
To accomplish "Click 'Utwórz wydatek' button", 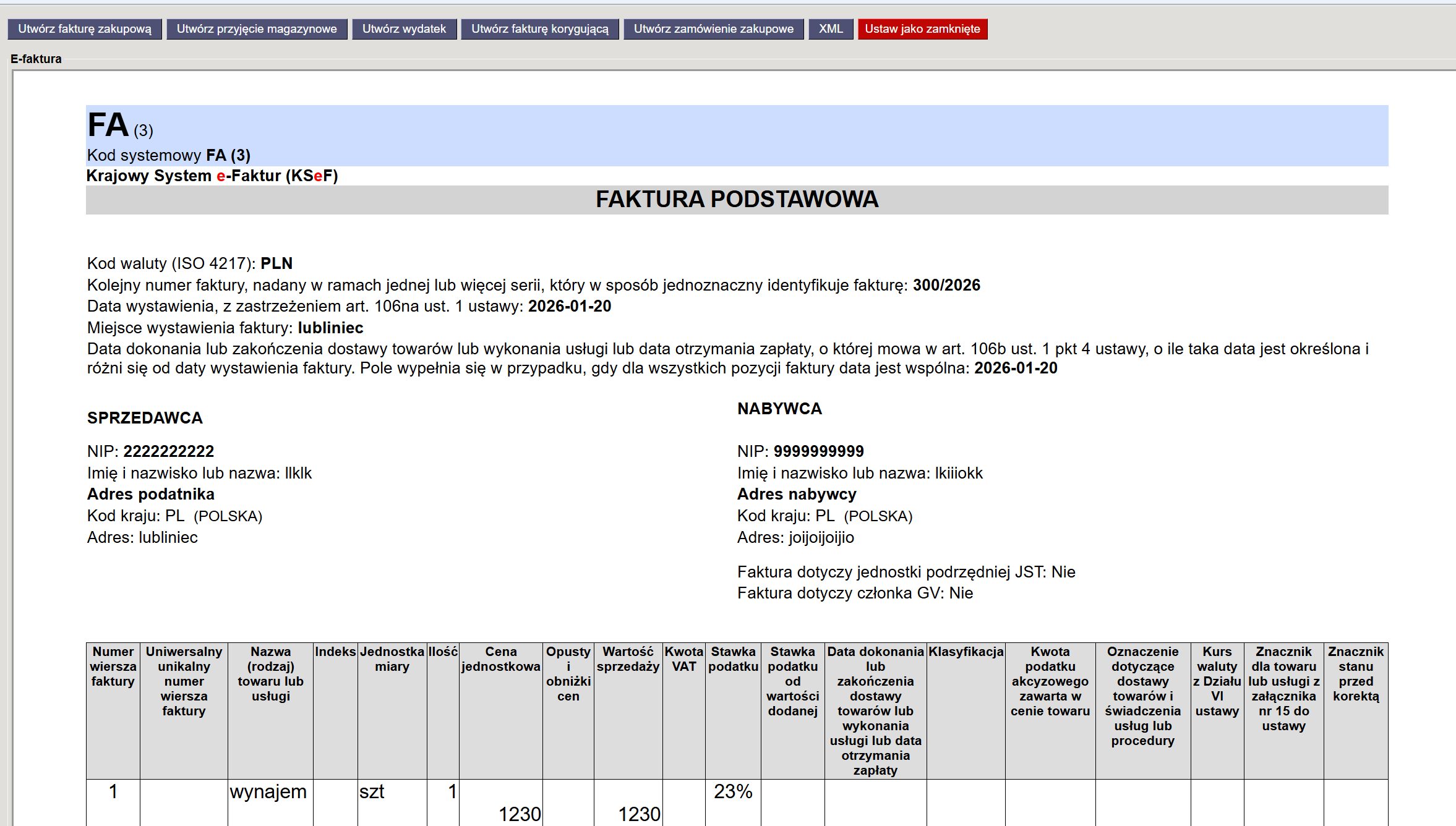I will click(404, 29).
